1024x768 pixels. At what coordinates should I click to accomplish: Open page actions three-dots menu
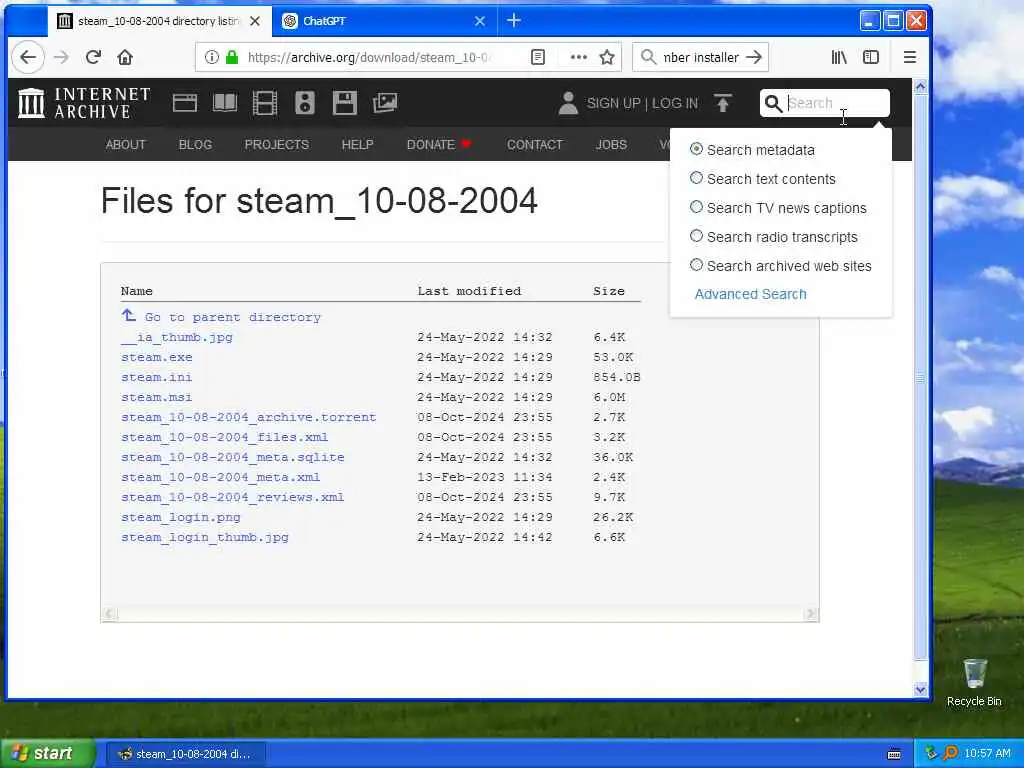[578, 57]
